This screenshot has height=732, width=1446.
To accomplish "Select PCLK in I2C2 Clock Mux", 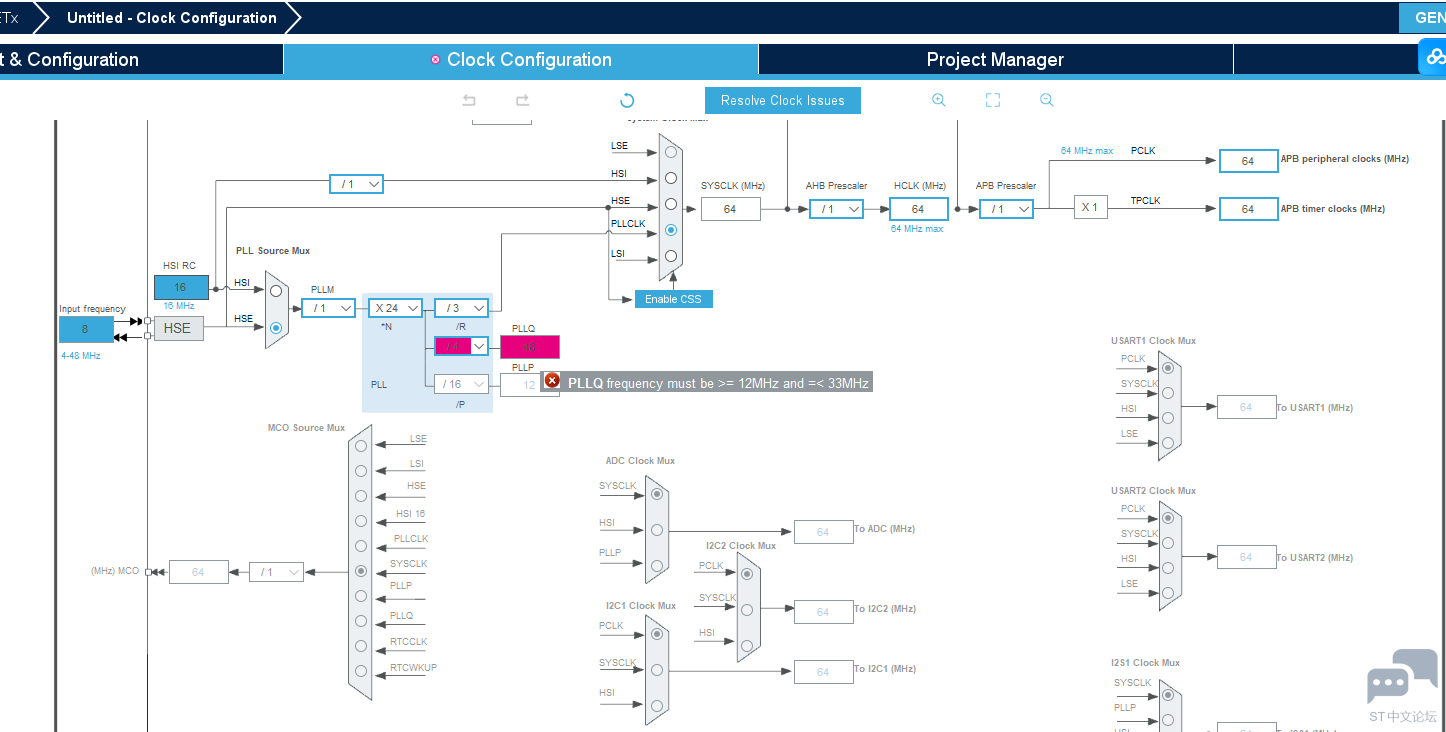I will tap(747, 574).
